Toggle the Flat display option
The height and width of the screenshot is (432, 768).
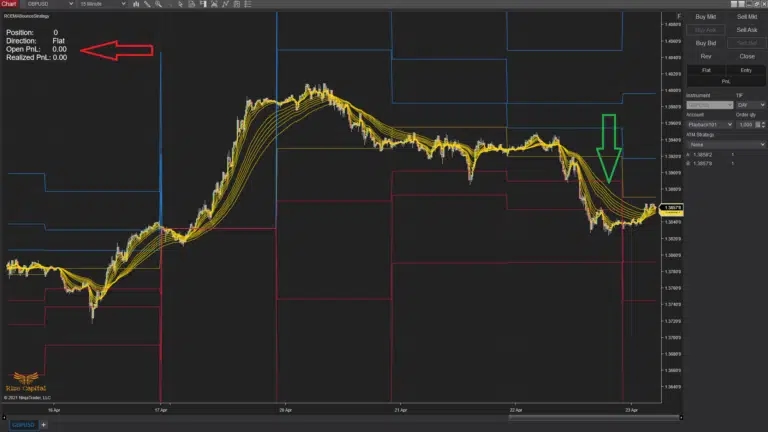(x=706, y=71)
